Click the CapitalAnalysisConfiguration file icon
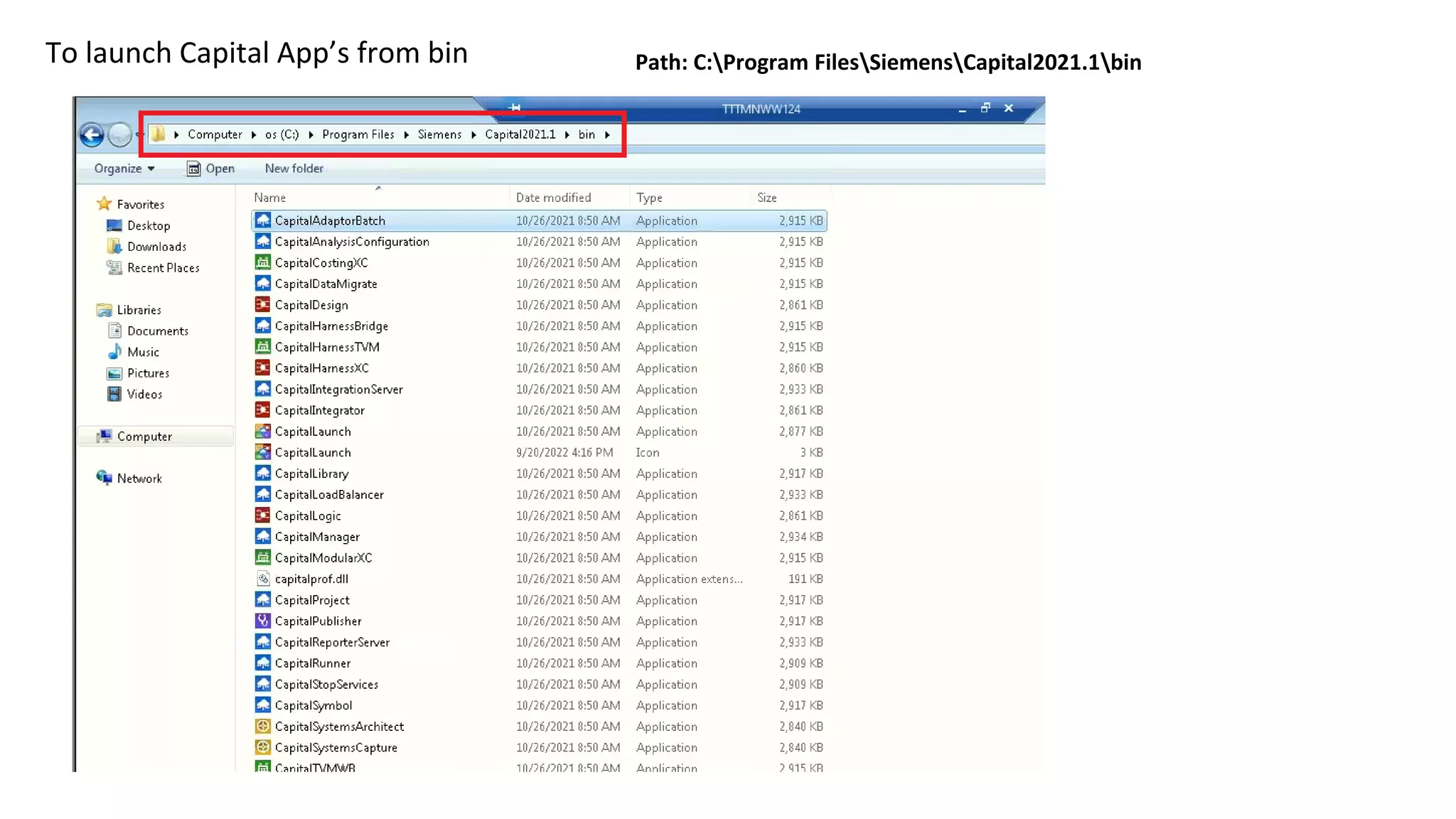The width and height of the screenshot is (1456, 819). tap(263, 242)
